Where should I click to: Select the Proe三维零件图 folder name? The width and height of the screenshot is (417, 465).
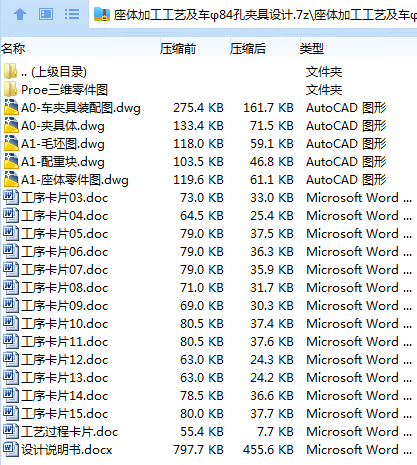[64, 90]
